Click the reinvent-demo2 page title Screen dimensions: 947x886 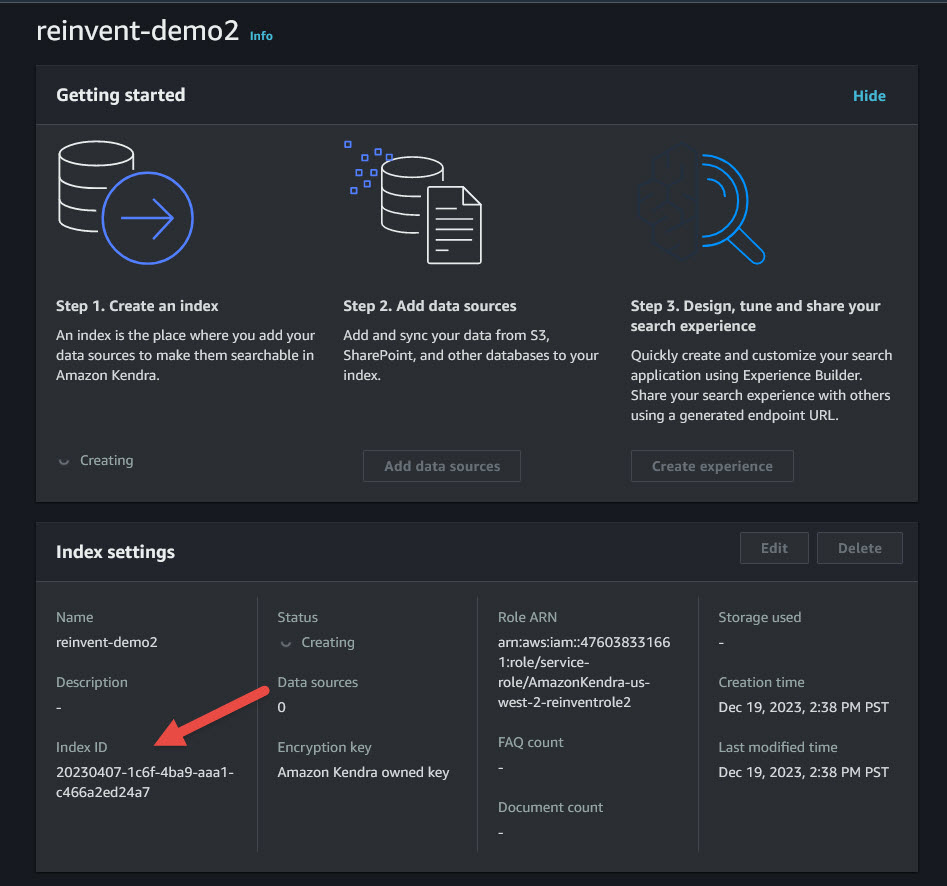click(138, 31)
